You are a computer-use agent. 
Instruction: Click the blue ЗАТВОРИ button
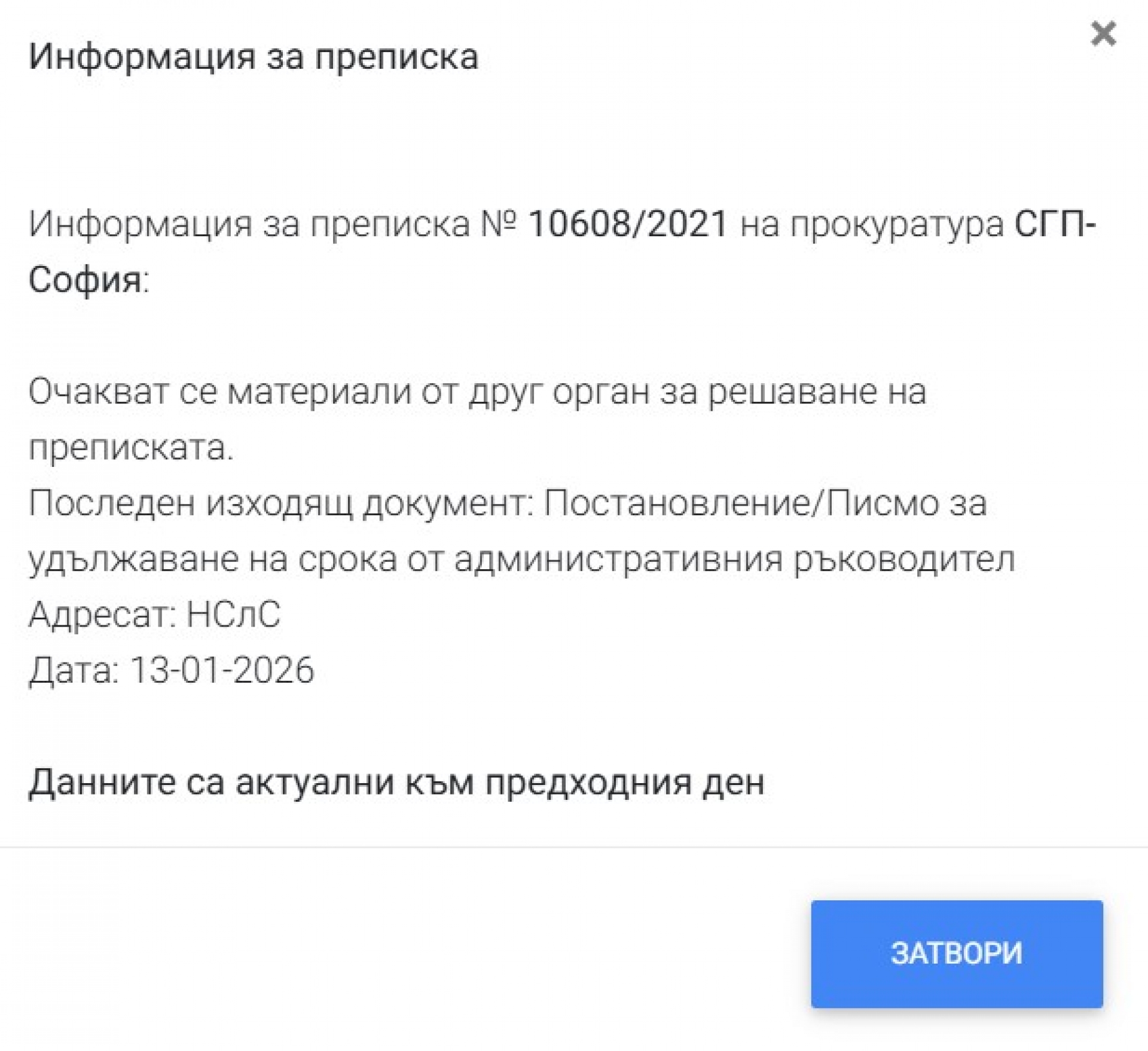pos(956,953)
